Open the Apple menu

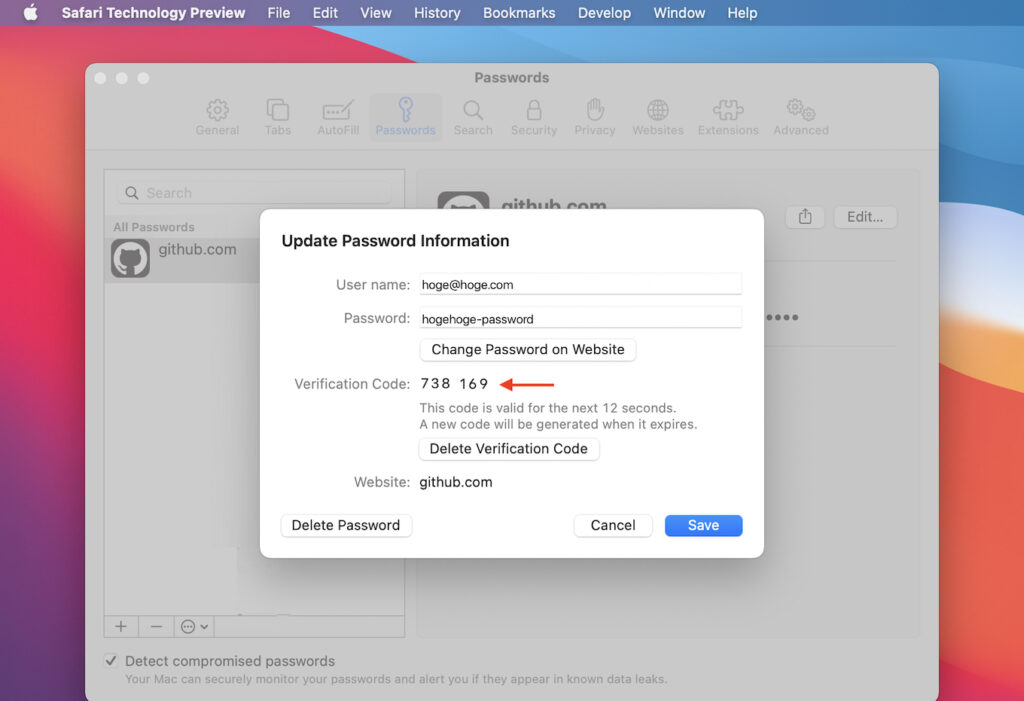point(30,13)
